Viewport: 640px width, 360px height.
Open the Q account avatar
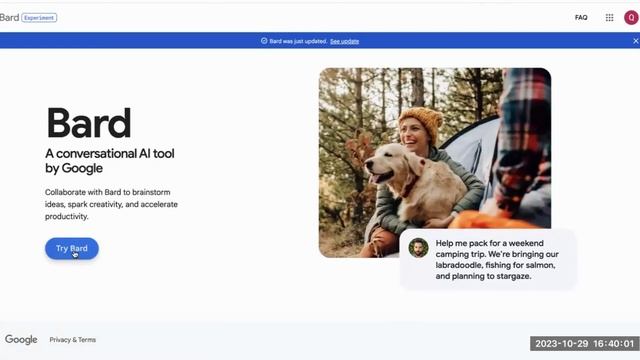click(x=631, y=18)
